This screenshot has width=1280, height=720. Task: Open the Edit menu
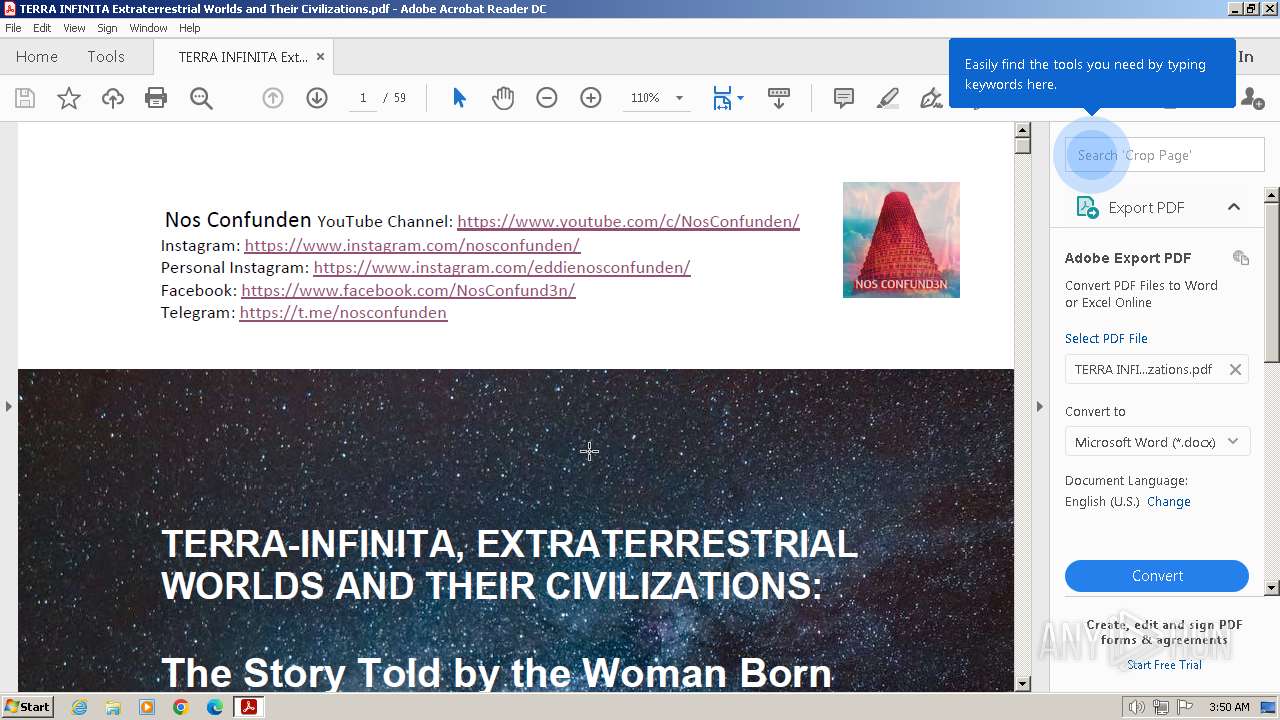click(x=42, y=28)
